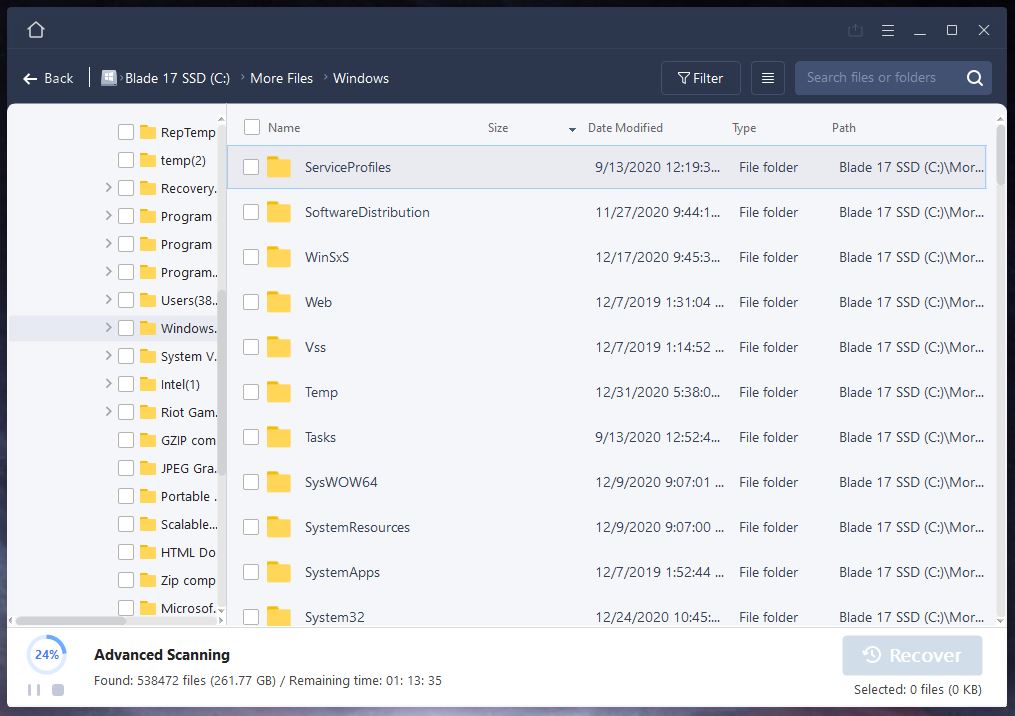The height and width of the screenshot is (716, 1015).
Task: Expand the Windows tree node
Action: (x=108, y=328)
